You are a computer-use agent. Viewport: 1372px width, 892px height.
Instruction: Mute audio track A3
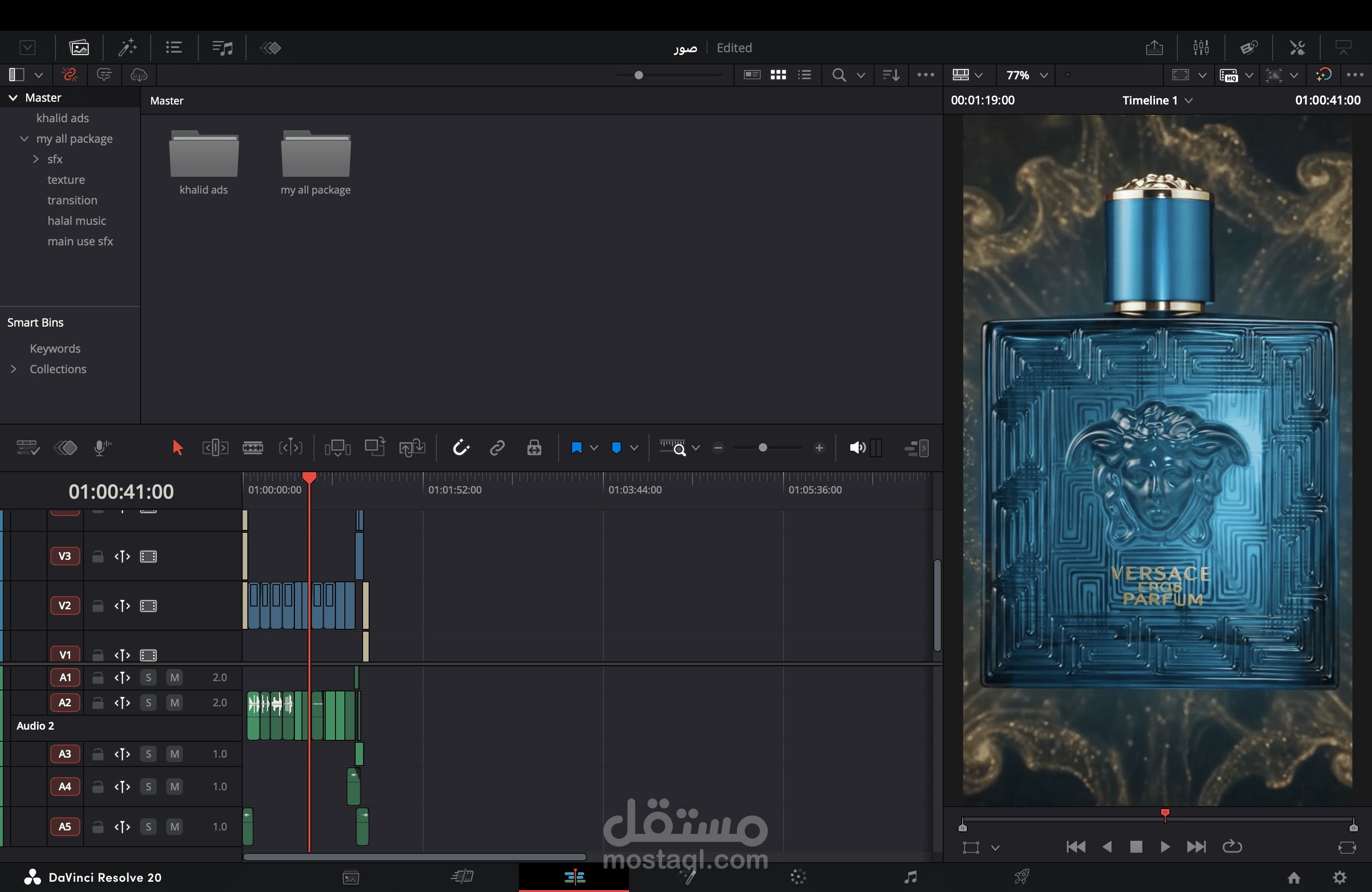pos(175,754)
